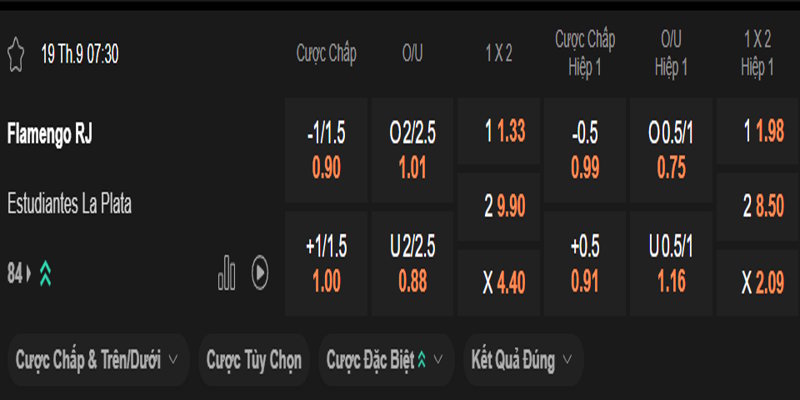Open the Kết Quả Đúng dropdown
The height and width of the screenshot is (400, 800).
(x=521, y=360)
